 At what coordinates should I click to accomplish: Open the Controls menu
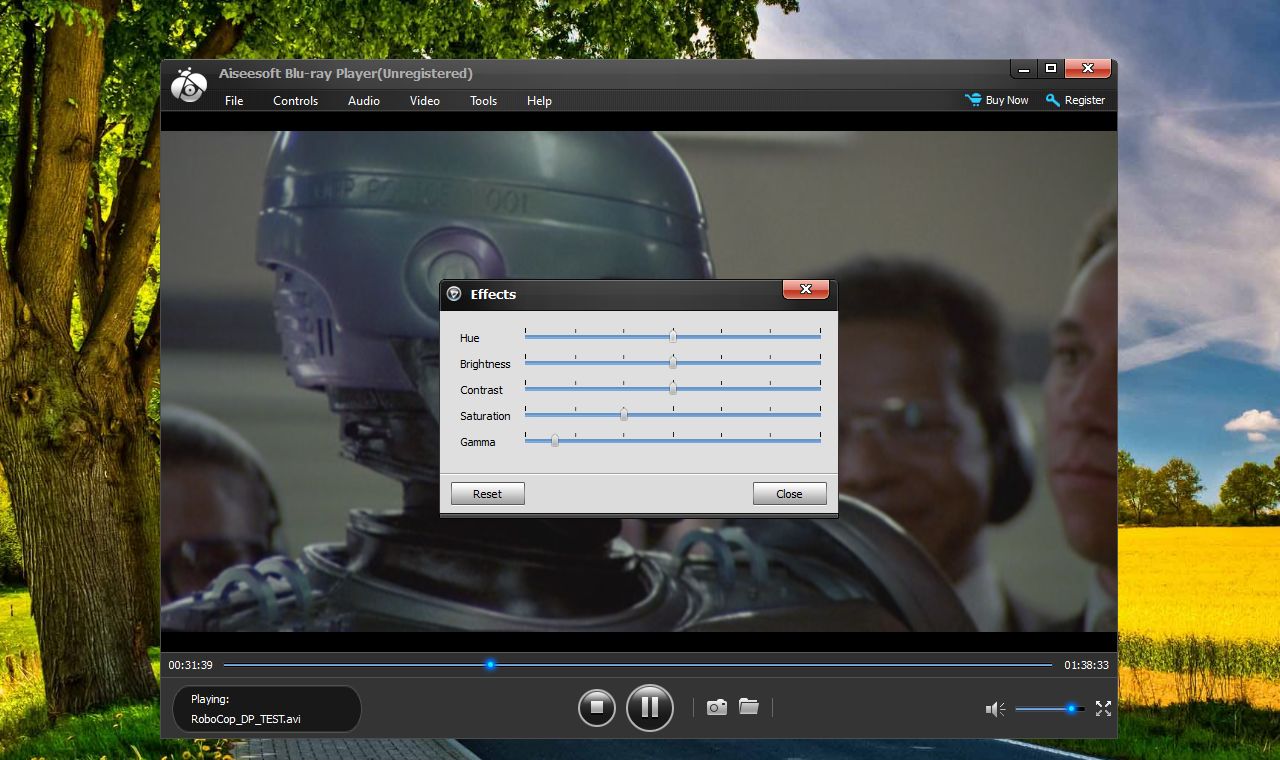(x=295, y=101)
